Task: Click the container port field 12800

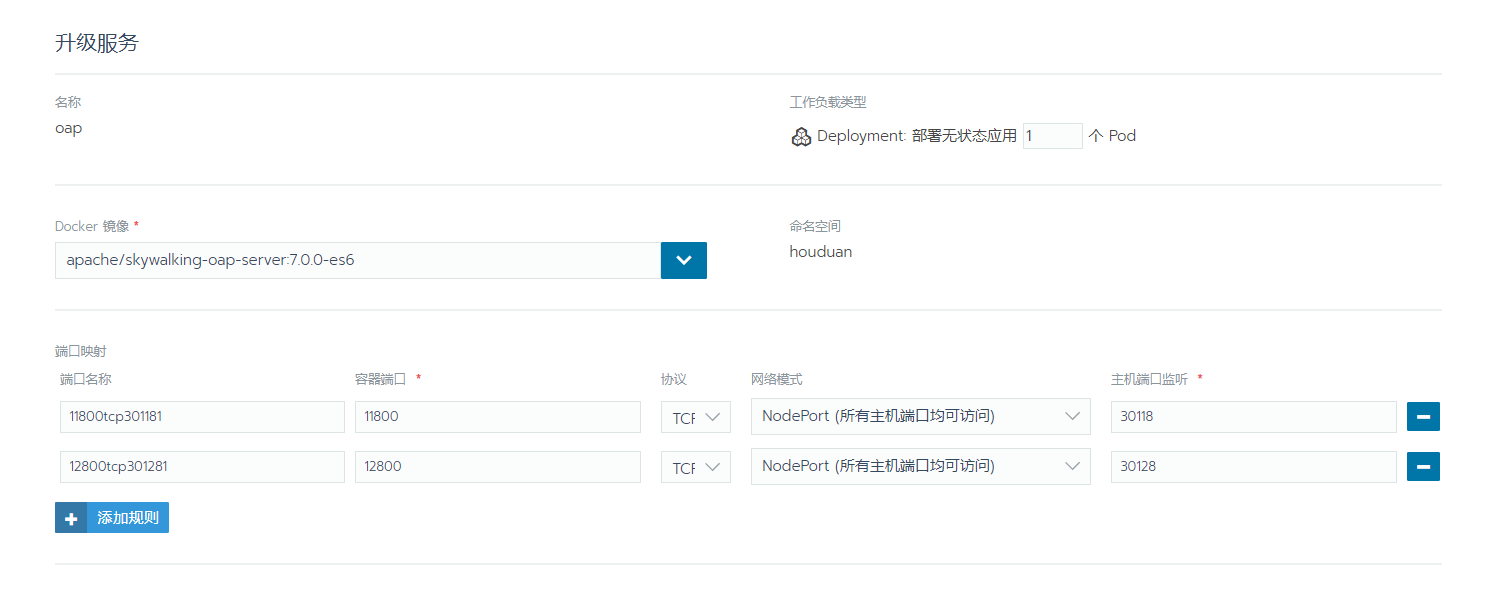Action: [x=498, y=467]
